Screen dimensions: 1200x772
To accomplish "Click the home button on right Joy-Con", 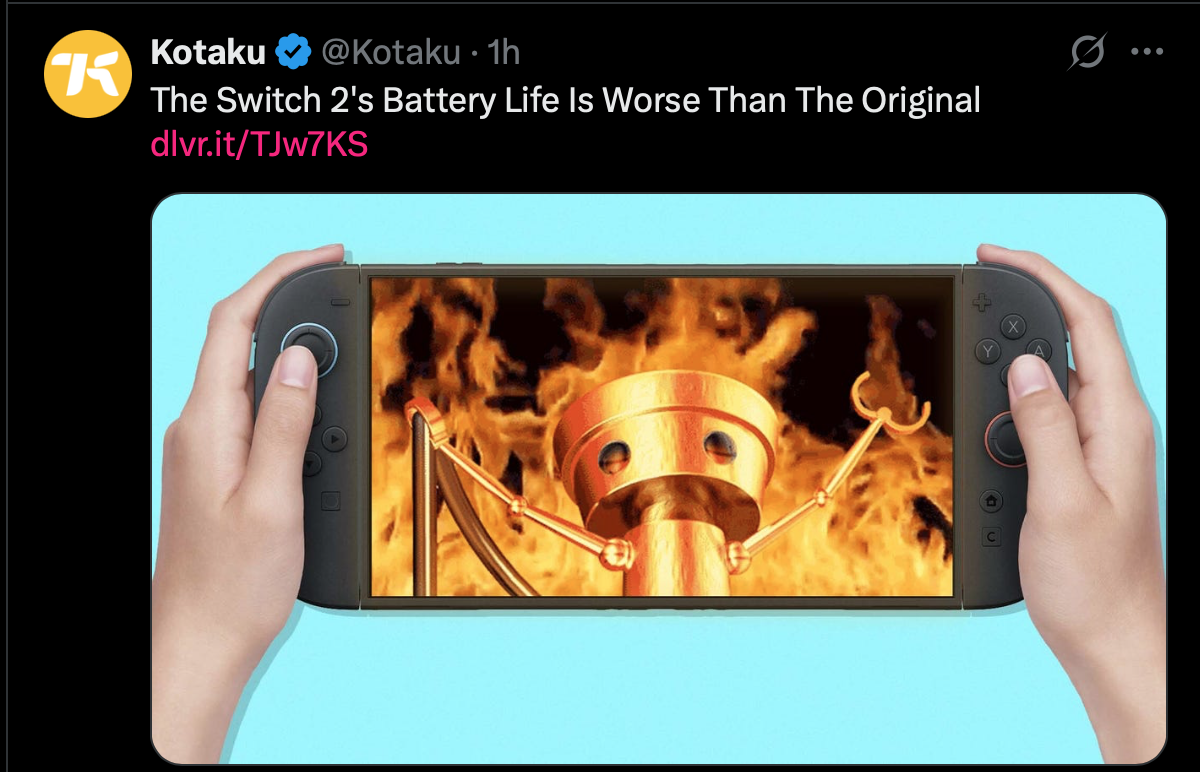I will click(x=991, y=499).
